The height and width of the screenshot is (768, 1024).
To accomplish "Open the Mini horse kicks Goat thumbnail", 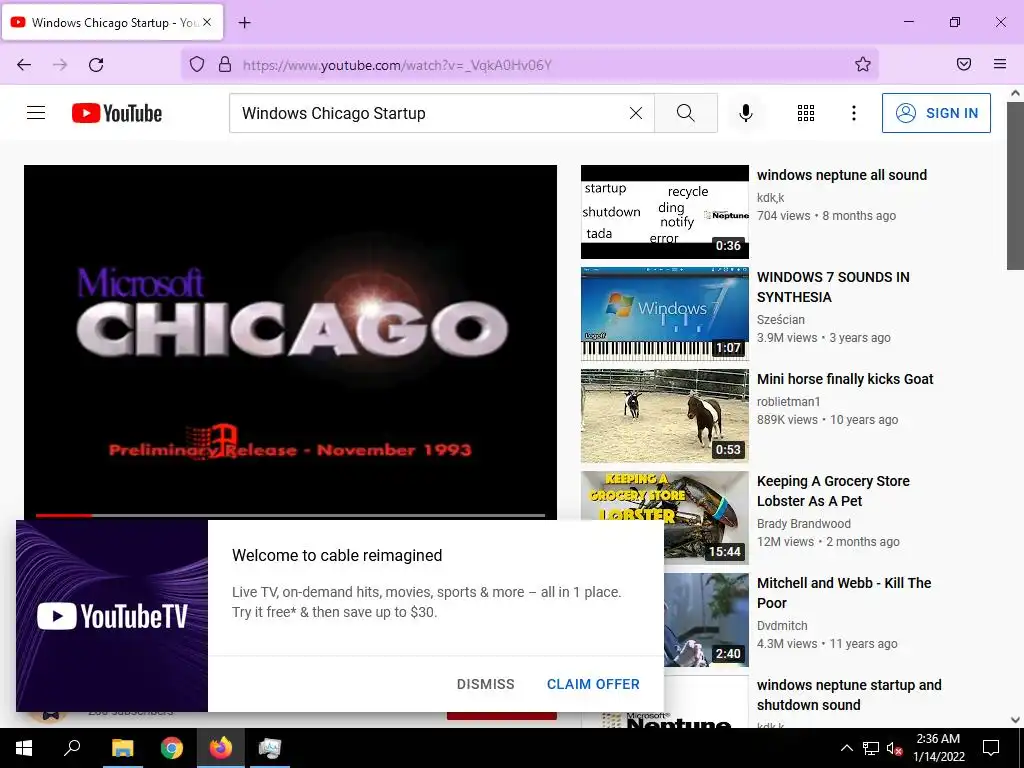I will 665,415.
